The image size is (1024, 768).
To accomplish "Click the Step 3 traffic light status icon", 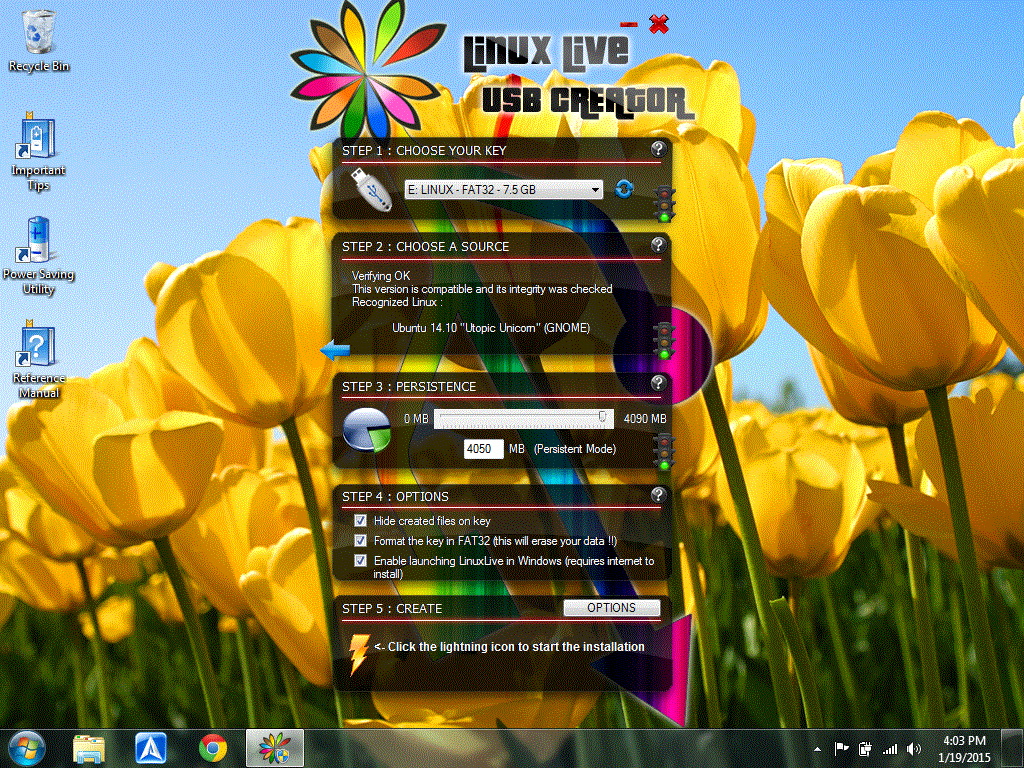I will [665, 452].
